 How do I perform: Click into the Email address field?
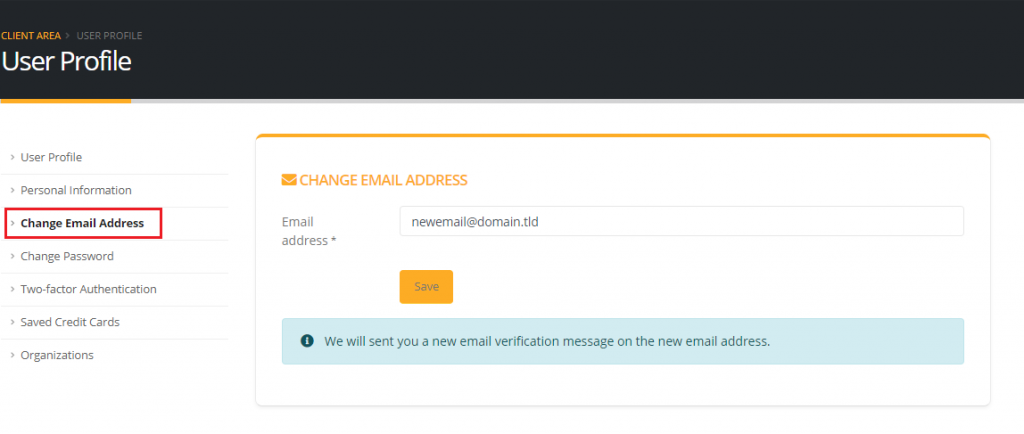[680, 221]
